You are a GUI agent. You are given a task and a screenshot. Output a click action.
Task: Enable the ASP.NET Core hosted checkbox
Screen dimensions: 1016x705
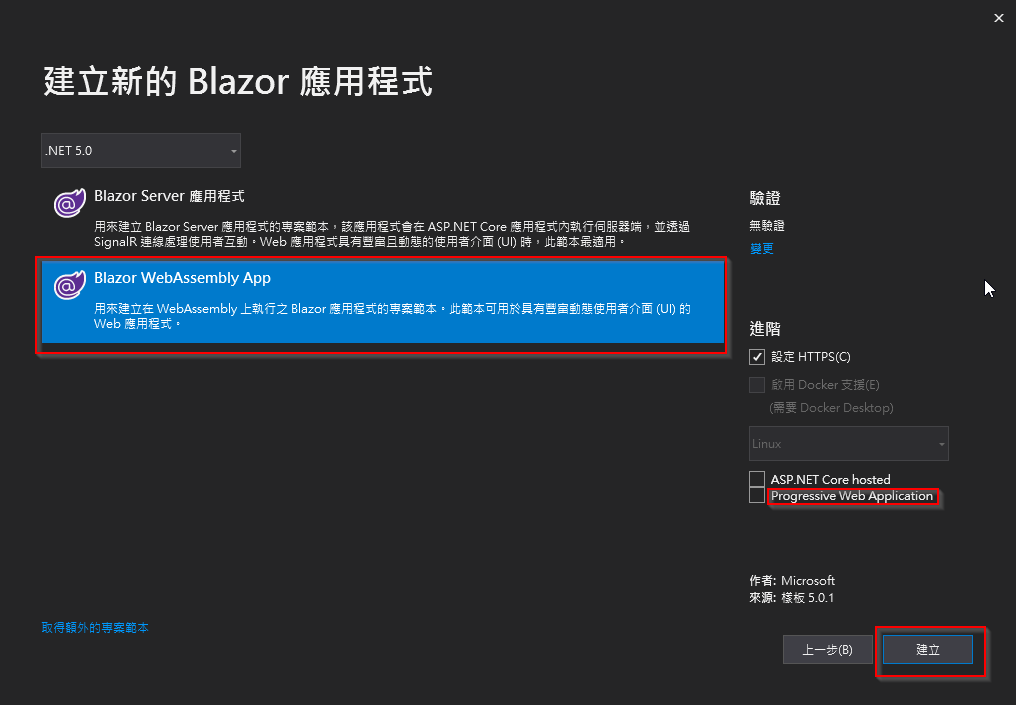[x=757, y=479]
